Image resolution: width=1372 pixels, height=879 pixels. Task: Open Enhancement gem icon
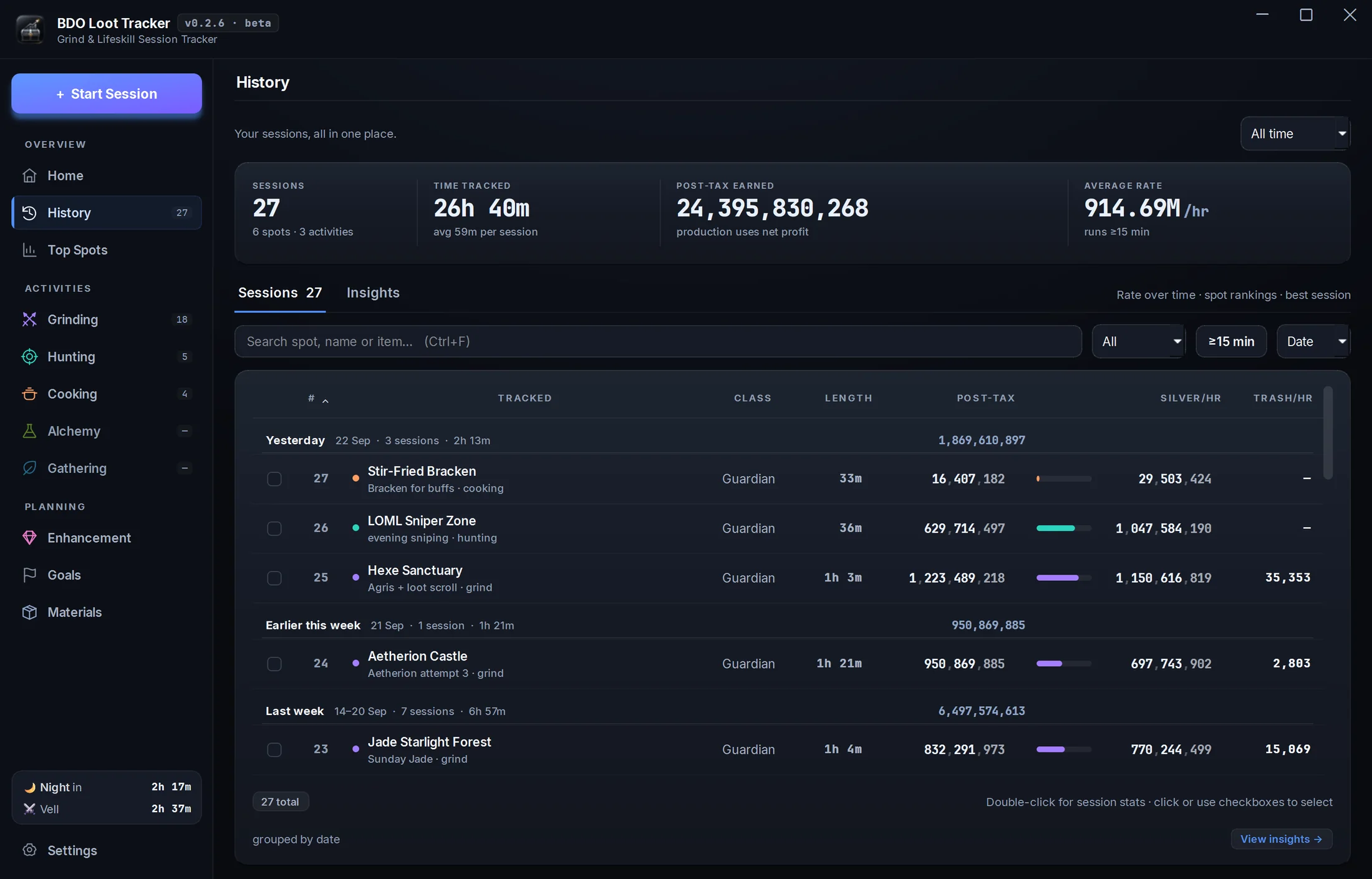point(29,538)
